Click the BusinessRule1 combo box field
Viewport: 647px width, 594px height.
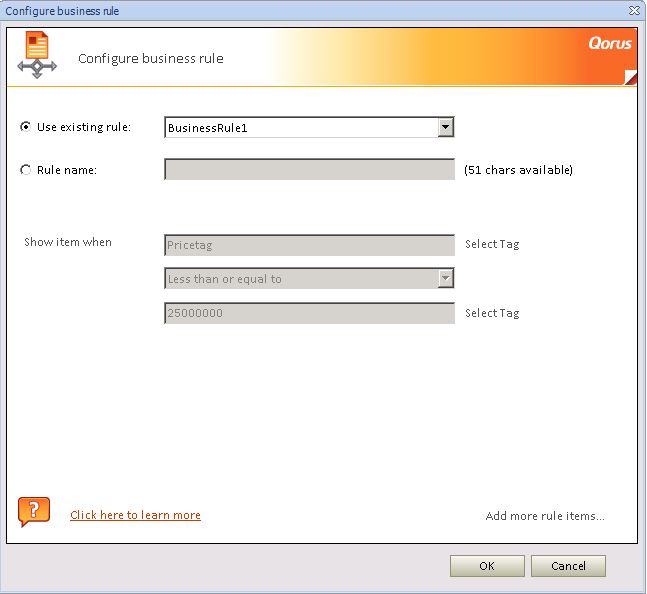click(309, 127)
